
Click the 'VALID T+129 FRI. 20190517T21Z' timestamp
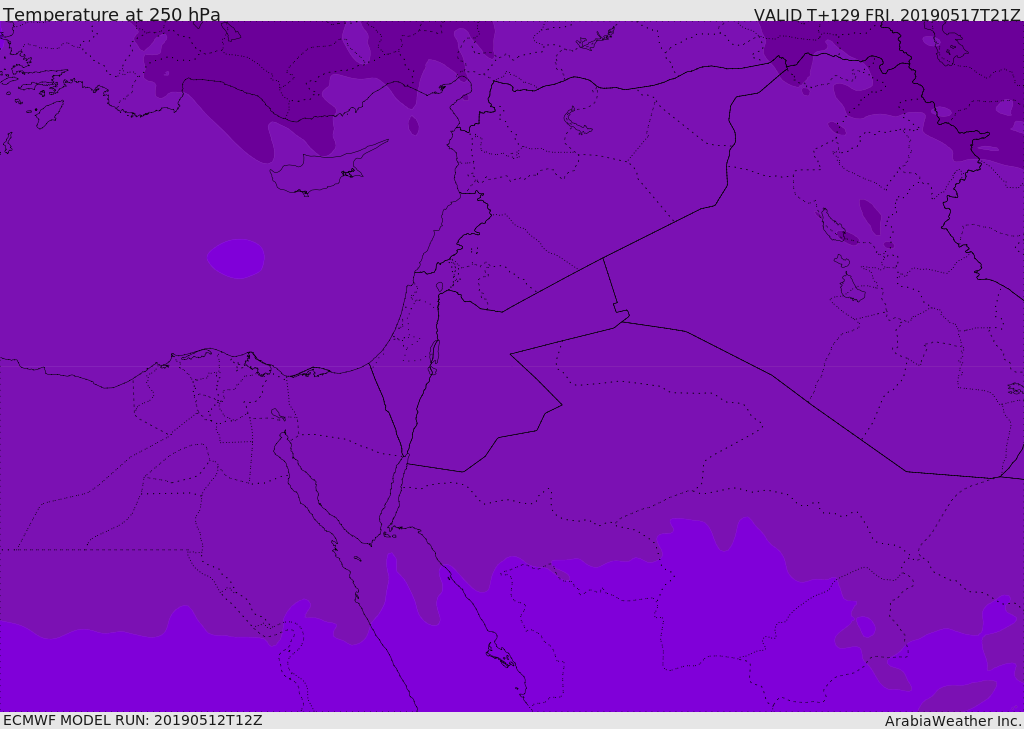(x=887, y=14)
